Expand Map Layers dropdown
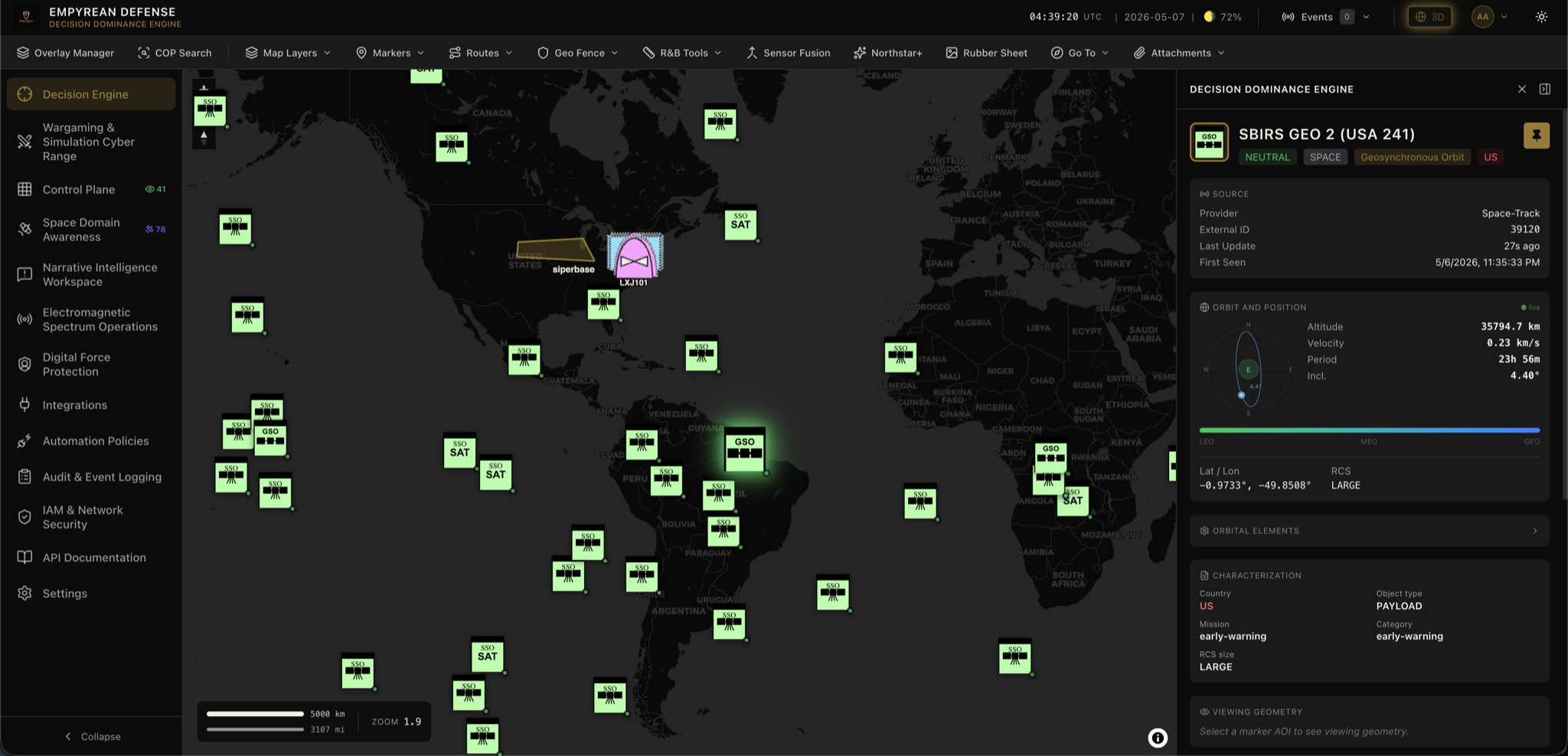Image resolution: width=1568 pixels, height=756 pixels. click(288, 53)
